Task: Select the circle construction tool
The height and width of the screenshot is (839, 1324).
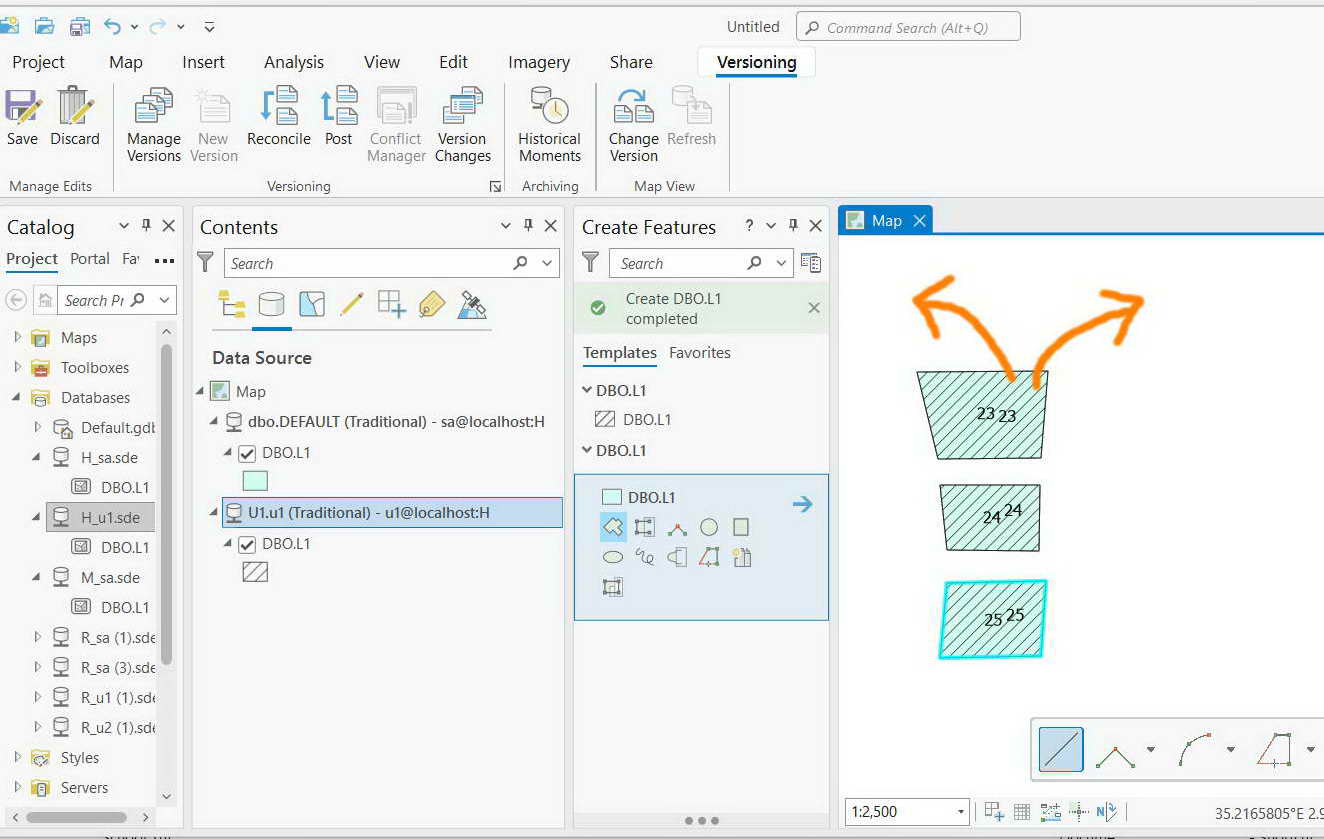Action: click(x=709, y=527)
